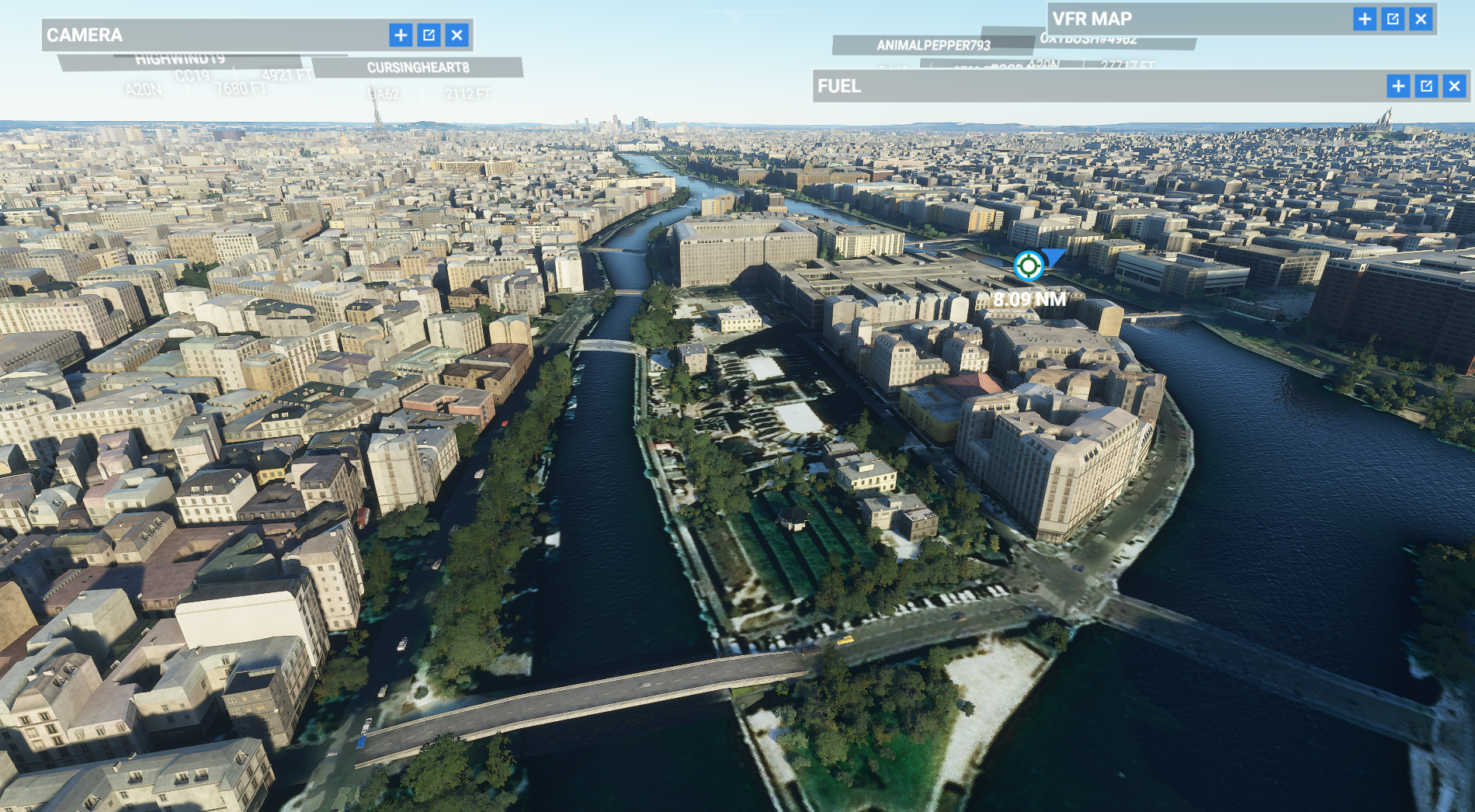Screen dimensions: 1475x812
Task: Close the Camera panel
Action: point(457,35)
